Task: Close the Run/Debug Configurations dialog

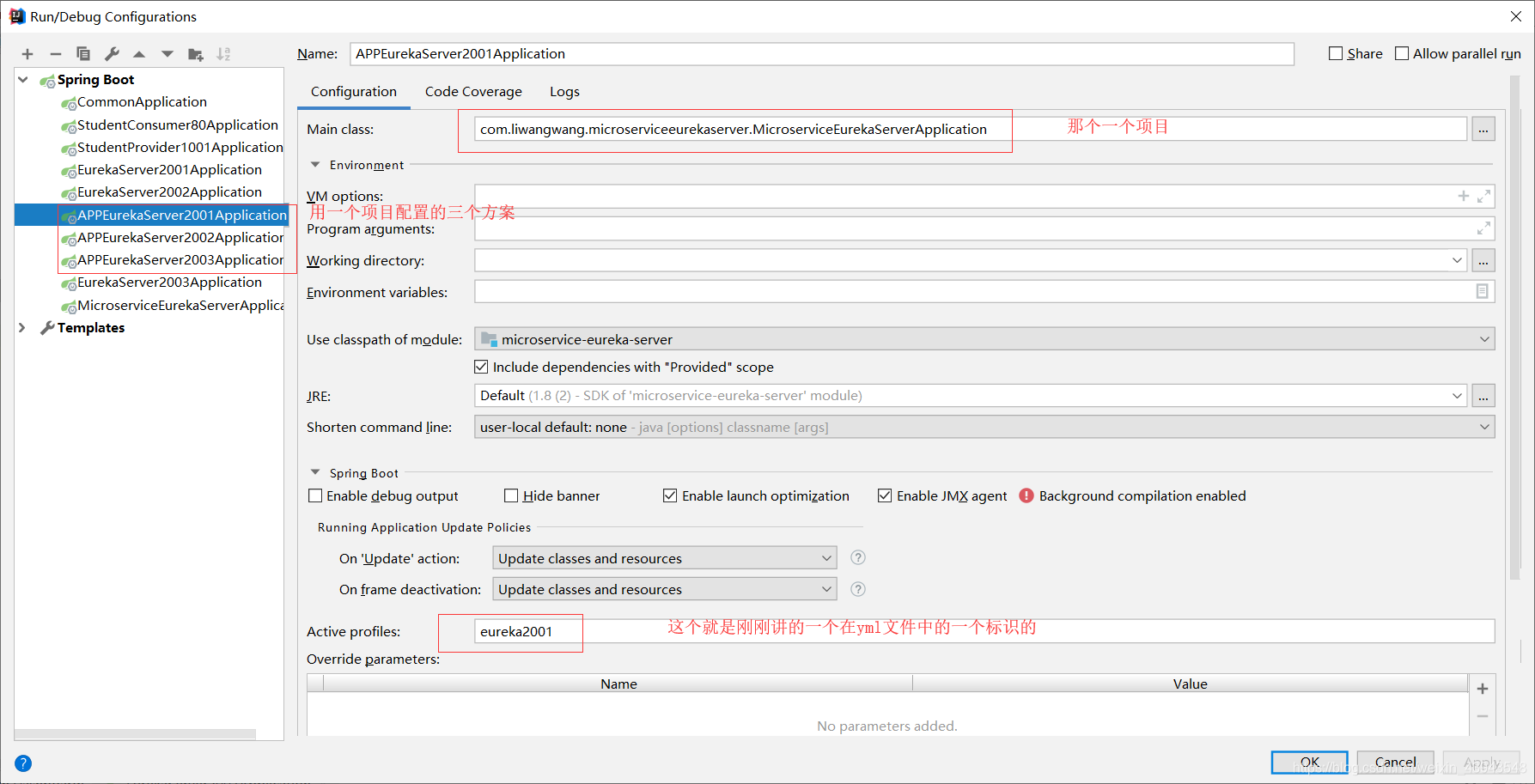Action: [x=1516, y=16]
